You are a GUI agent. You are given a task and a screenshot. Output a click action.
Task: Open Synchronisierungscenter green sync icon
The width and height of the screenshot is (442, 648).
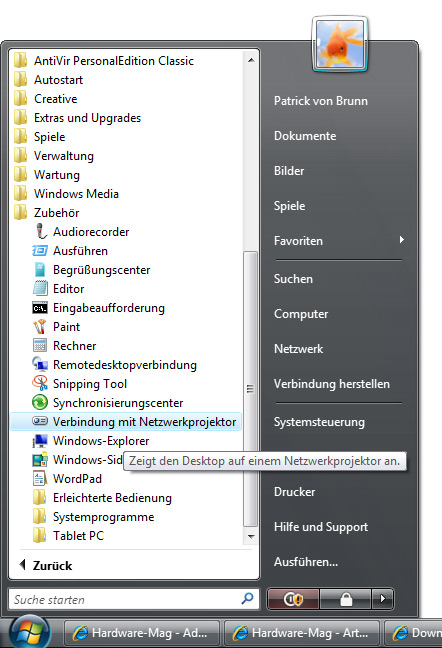click(40, 402)
